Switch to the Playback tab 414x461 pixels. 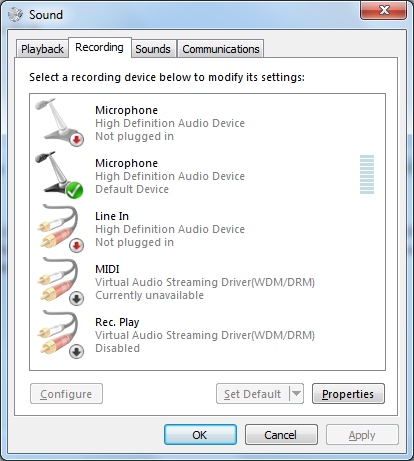(x=42, y=49)
